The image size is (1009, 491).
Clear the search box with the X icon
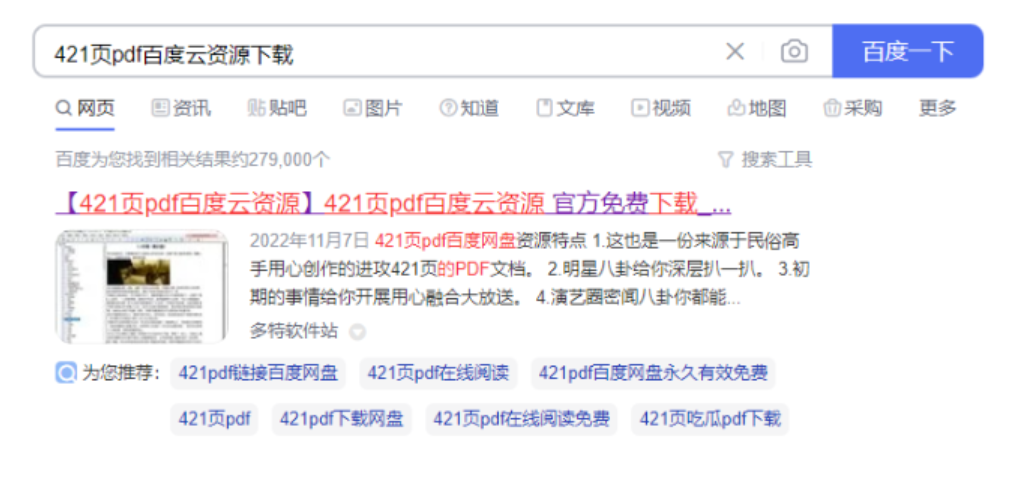click(x=734, y=51)
